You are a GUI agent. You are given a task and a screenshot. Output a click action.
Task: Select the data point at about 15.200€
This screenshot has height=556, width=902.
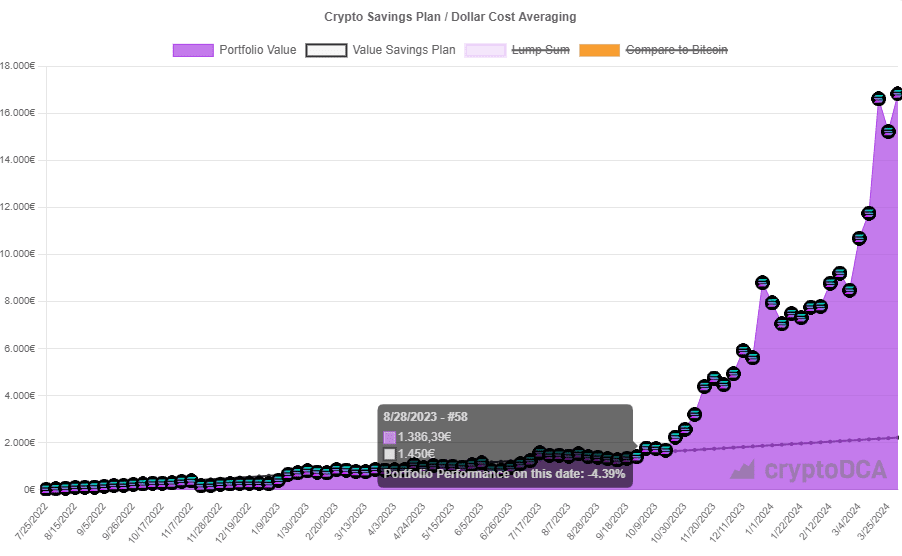(888, 132)
